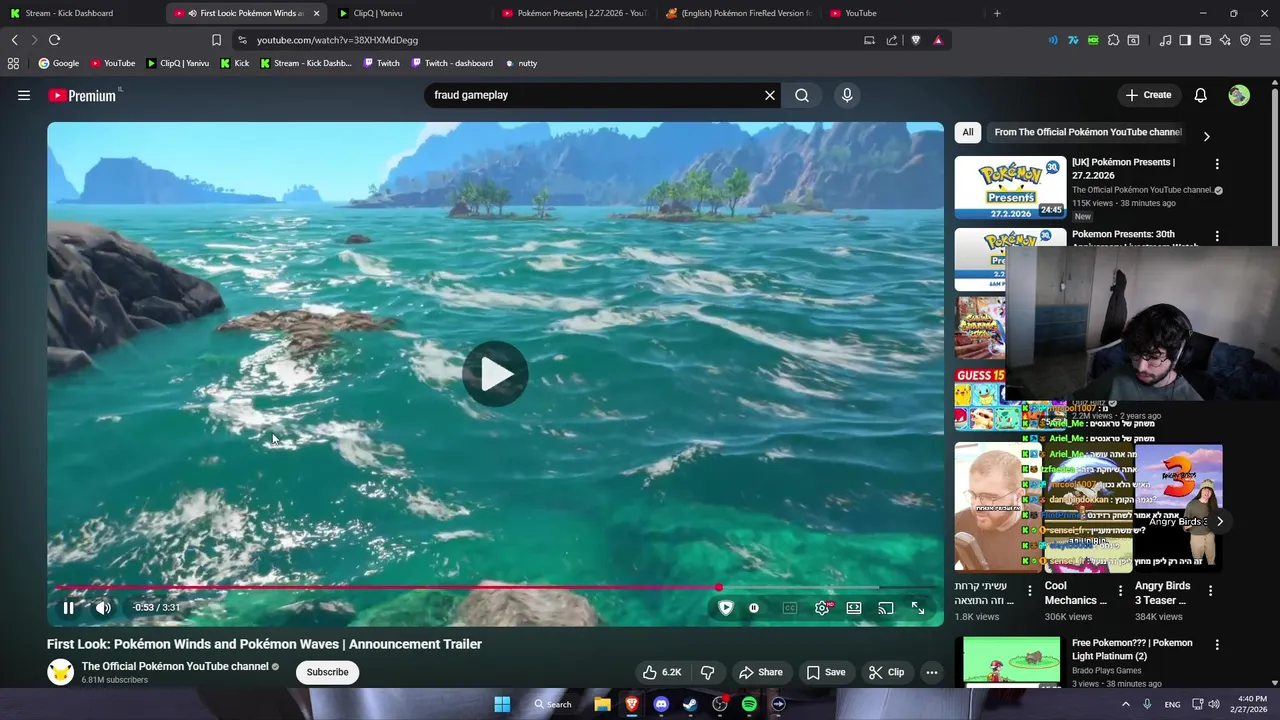The height and width of the screenshot is (720, 1280).
Task: Open the extensions puzzle icon
Action: [x=1113, y=40]
